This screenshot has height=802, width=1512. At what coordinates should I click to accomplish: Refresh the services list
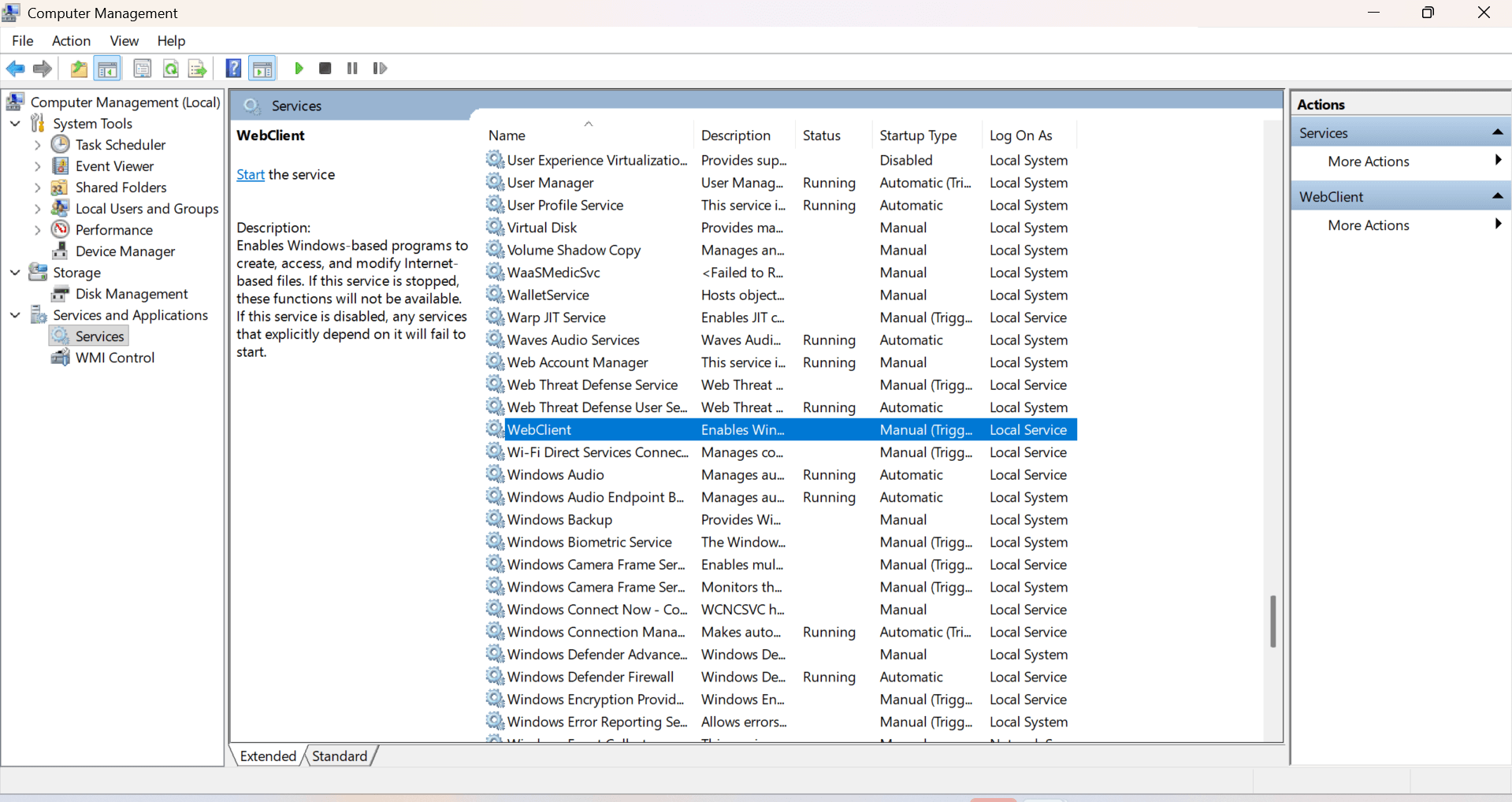170,69
